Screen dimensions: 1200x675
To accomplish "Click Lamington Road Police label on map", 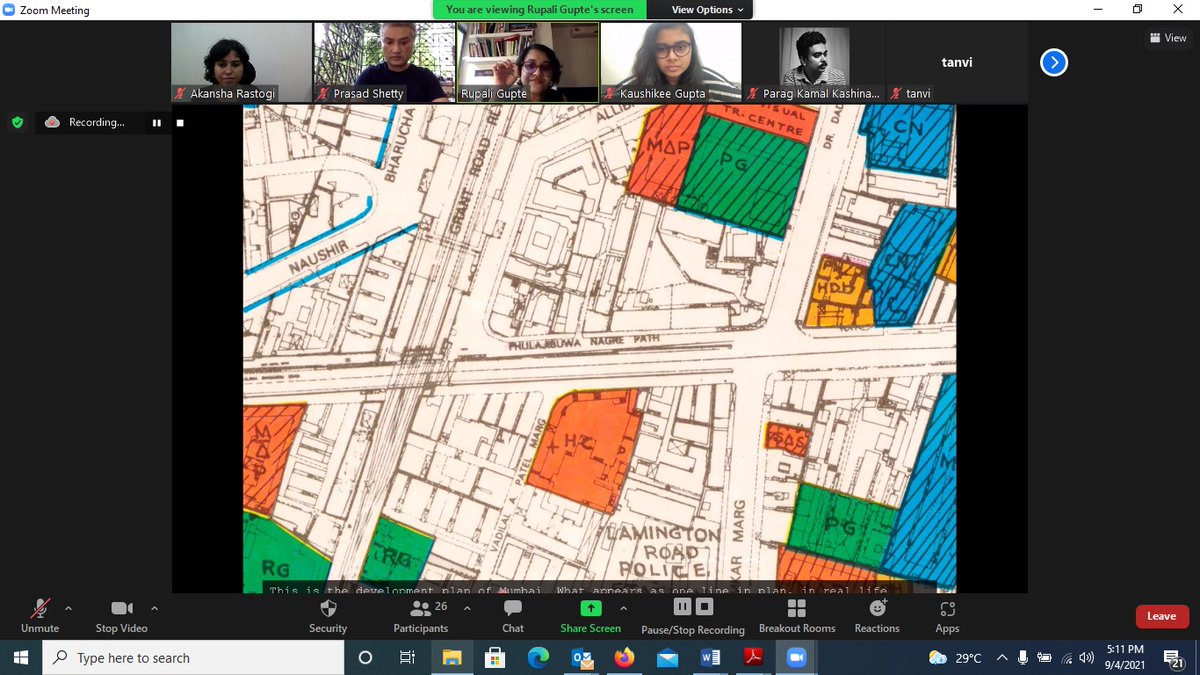I will [x=662, y=553].
